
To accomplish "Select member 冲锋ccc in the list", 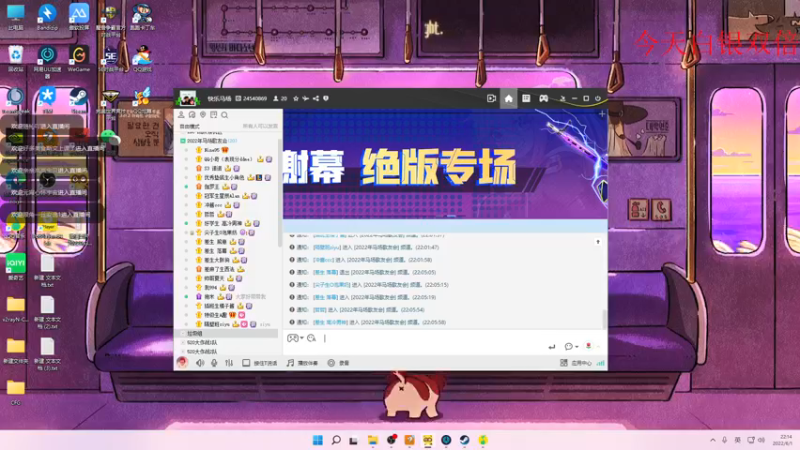I will pyautogui.click(x=213, y=205).
